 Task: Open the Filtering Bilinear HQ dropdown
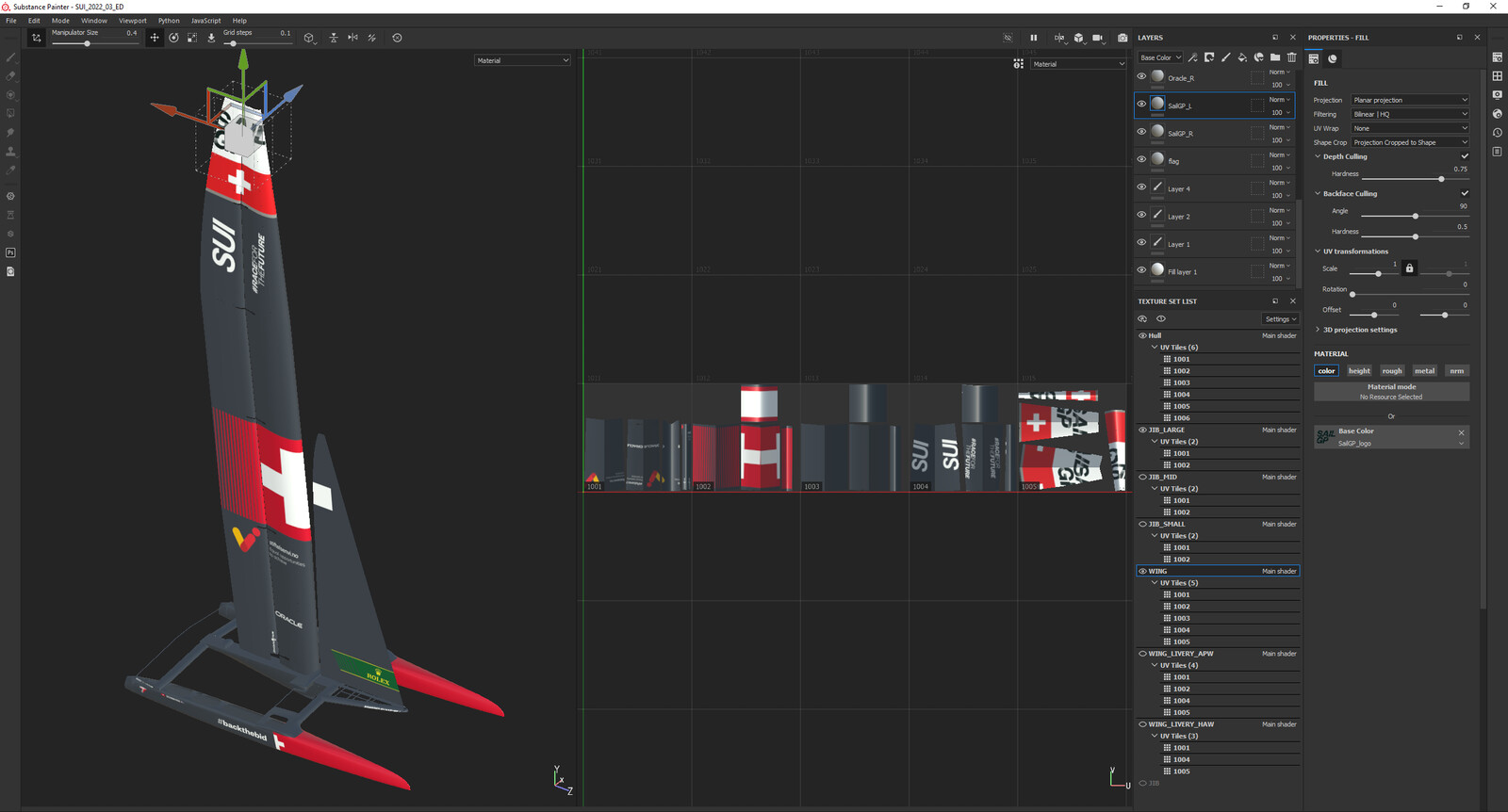1410,114
